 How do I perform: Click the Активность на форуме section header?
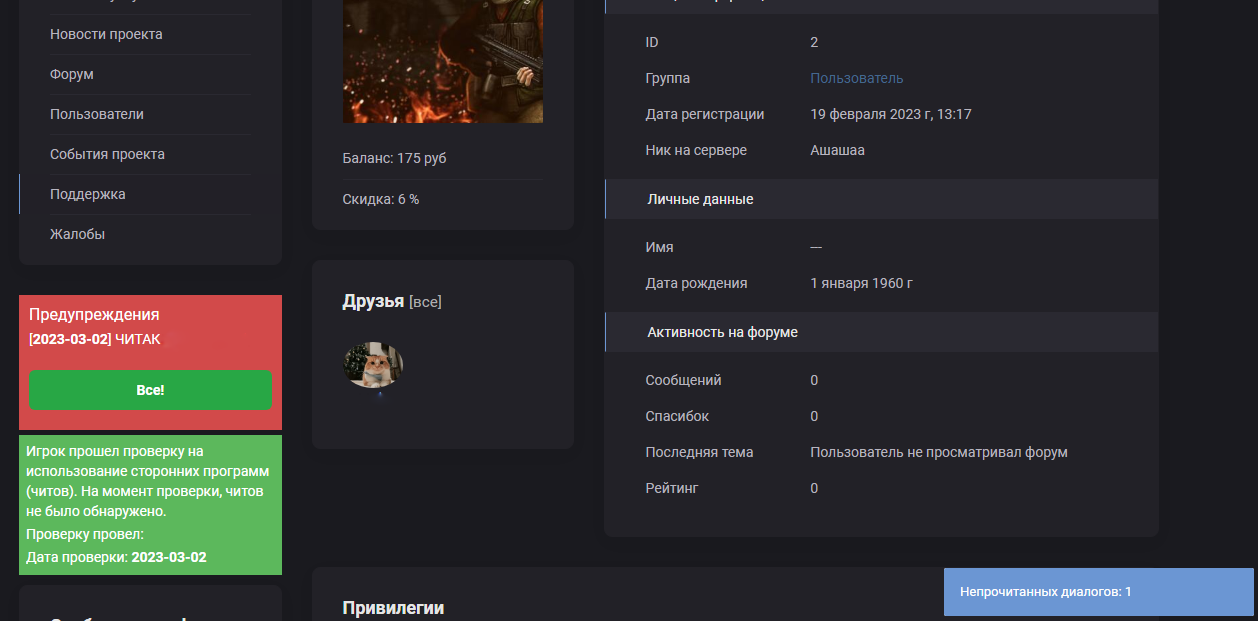pyautogui.click(x=722, y=332)
